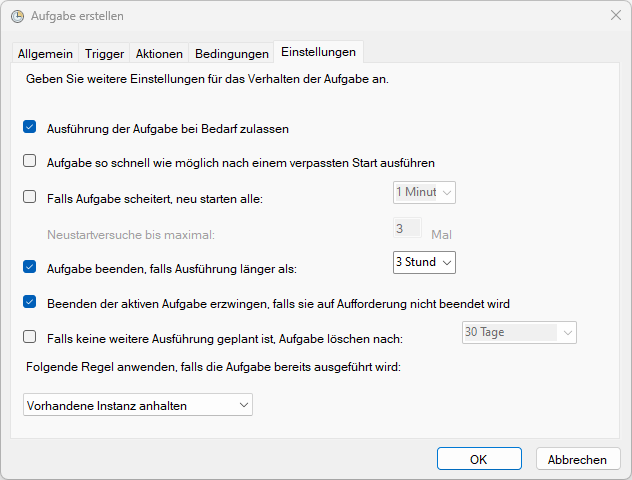Toggle Aufgabe beenden, falls Ausführung länger als
This screenshot has height=480, width=632.
click(29, 267)
